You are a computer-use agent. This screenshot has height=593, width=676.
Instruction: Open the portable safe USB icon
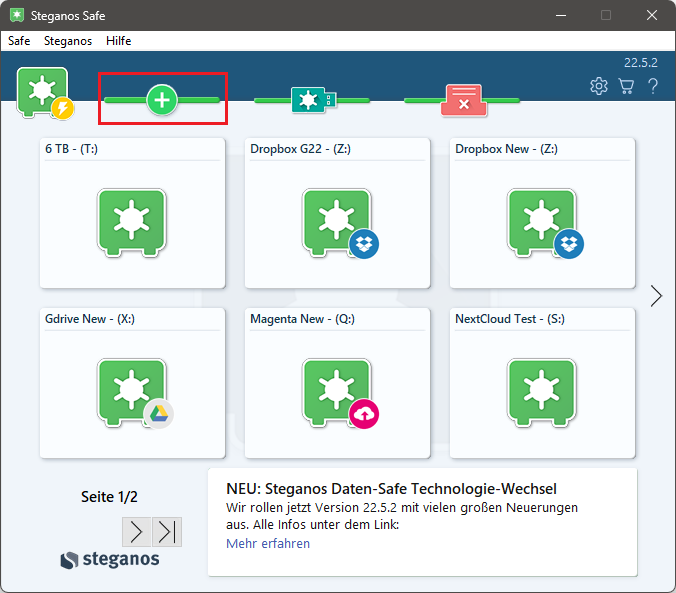point(311,99)
